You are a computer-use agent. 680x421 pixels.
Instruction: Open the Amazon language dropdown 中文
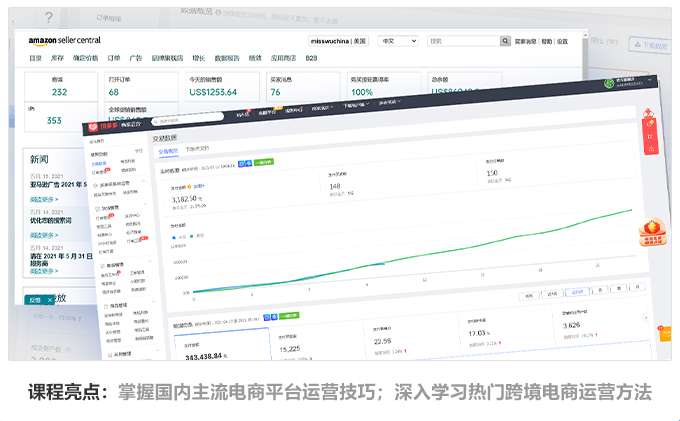[398, 41]
